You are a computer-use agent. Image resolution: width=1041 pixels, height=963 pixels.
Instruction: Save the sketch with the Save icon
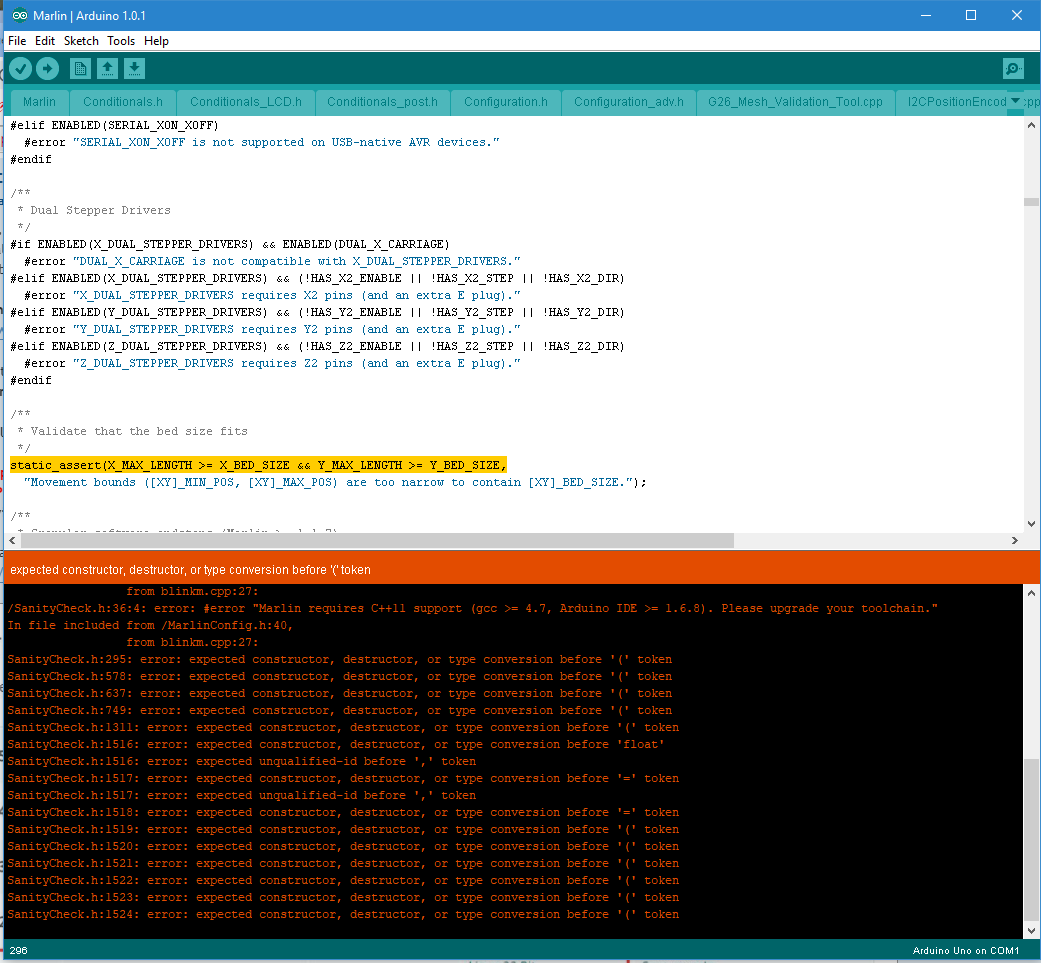point(134,68)
